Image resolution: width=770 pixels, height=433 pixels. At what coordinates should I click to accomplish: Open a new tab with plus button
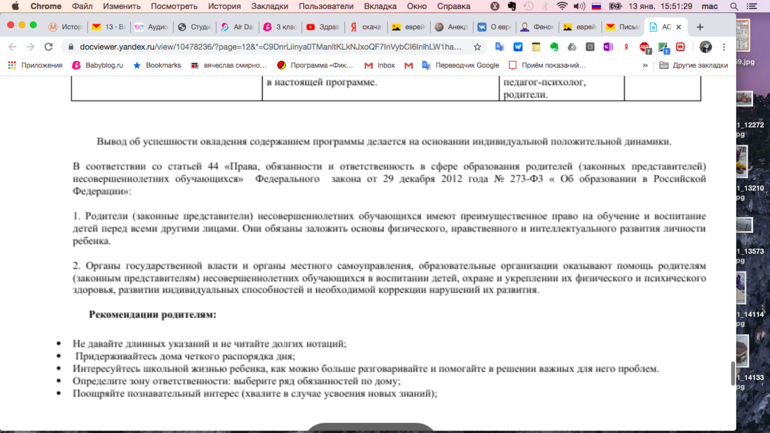[x=700, y=27]
